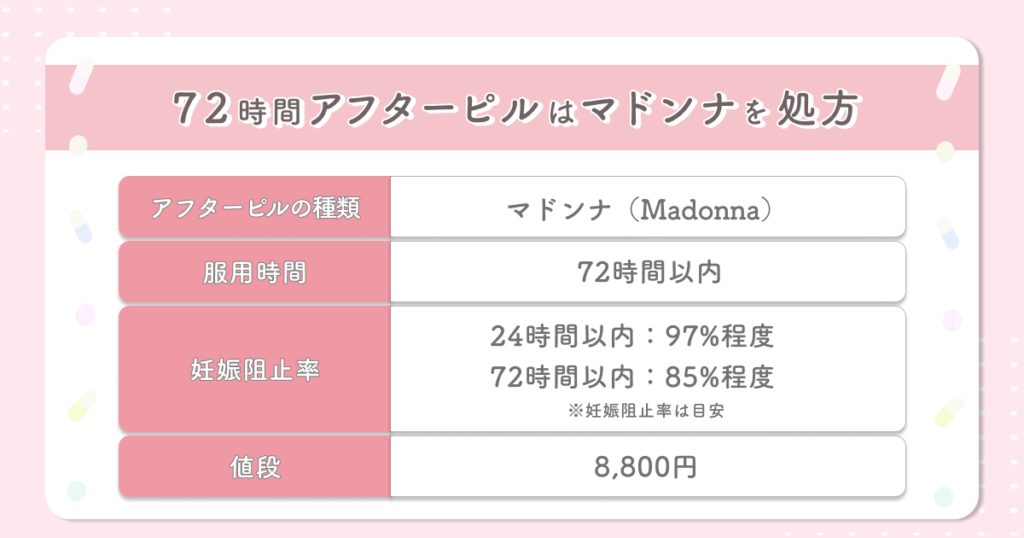The height and width of the screenshot is (538, 1024).
Task: Click the 72時間以内：85%程度 text line
Action: [632, 377]
